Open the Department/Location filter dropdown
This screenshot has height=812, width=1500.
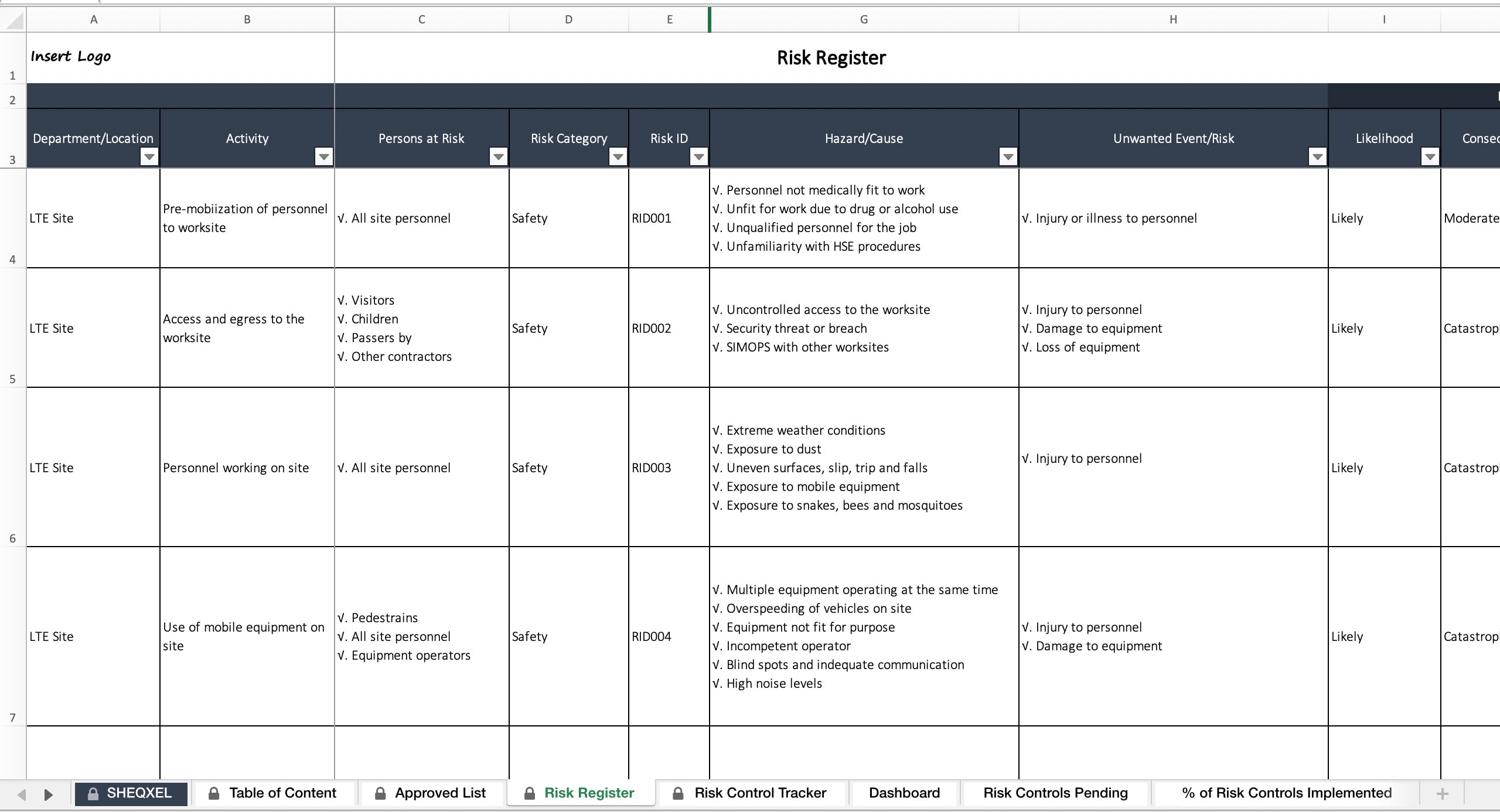(149, 156)
